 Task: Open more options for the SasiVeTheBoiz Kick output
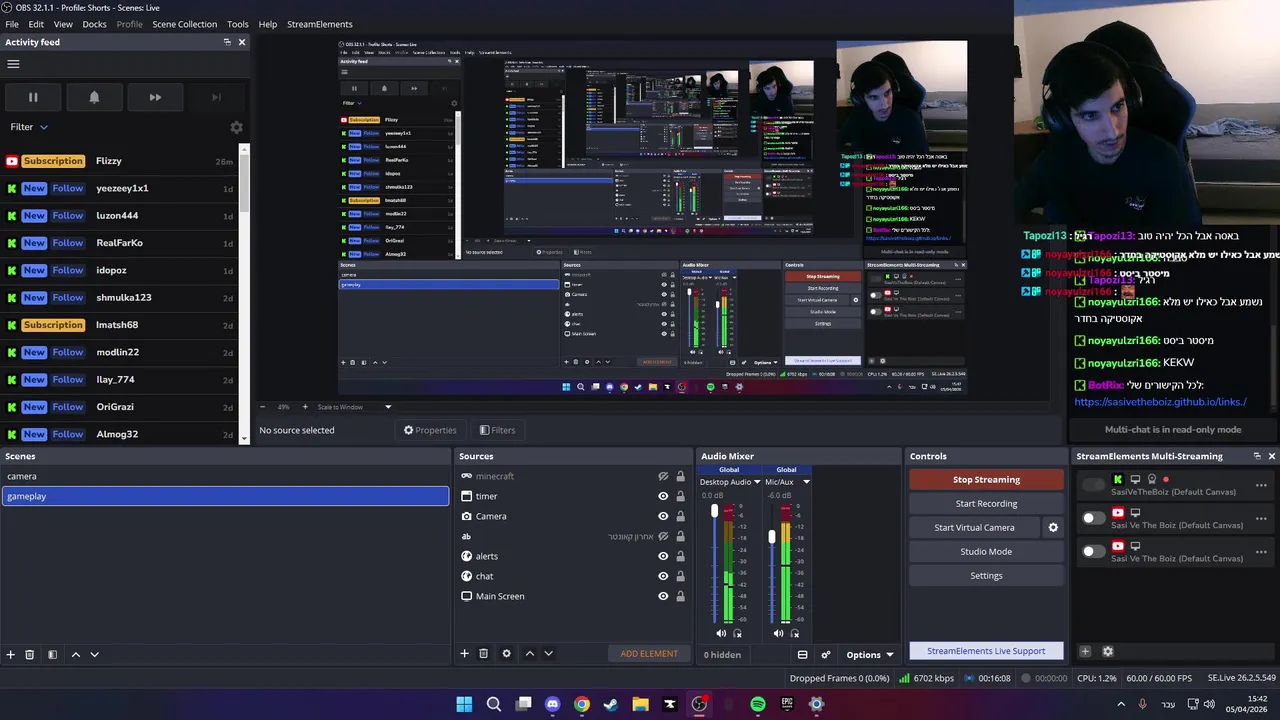[1261, 485]
